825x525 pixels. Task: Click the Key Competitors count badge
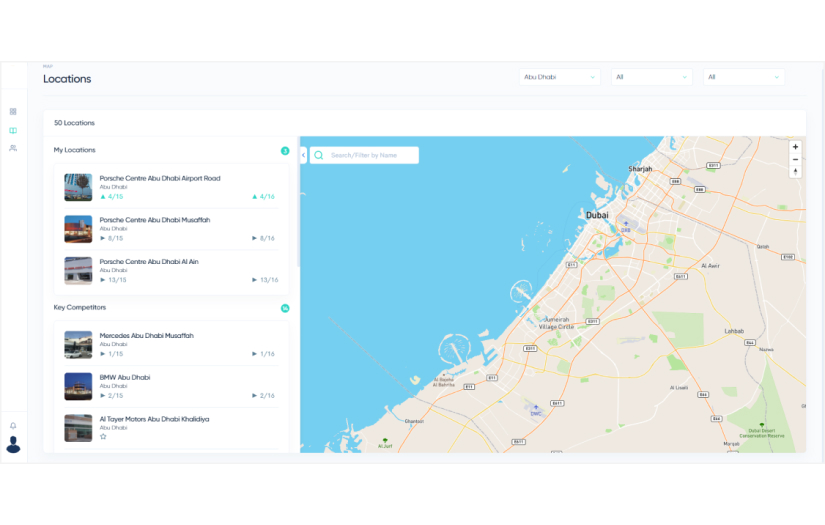click(285, 308)
